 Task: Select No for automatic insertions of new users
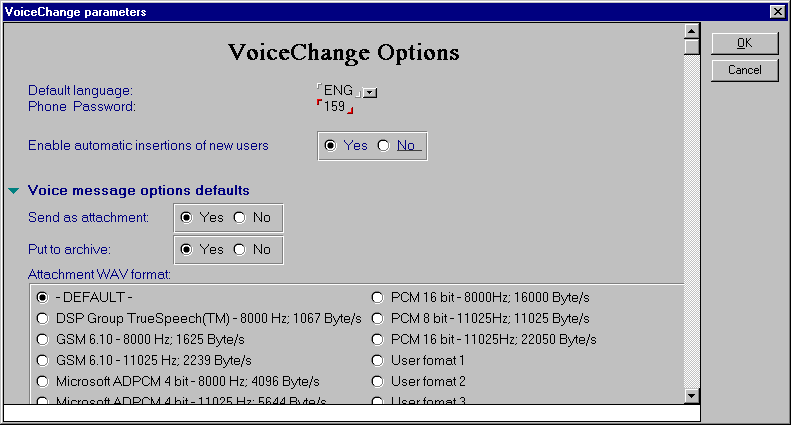(383, 146)
